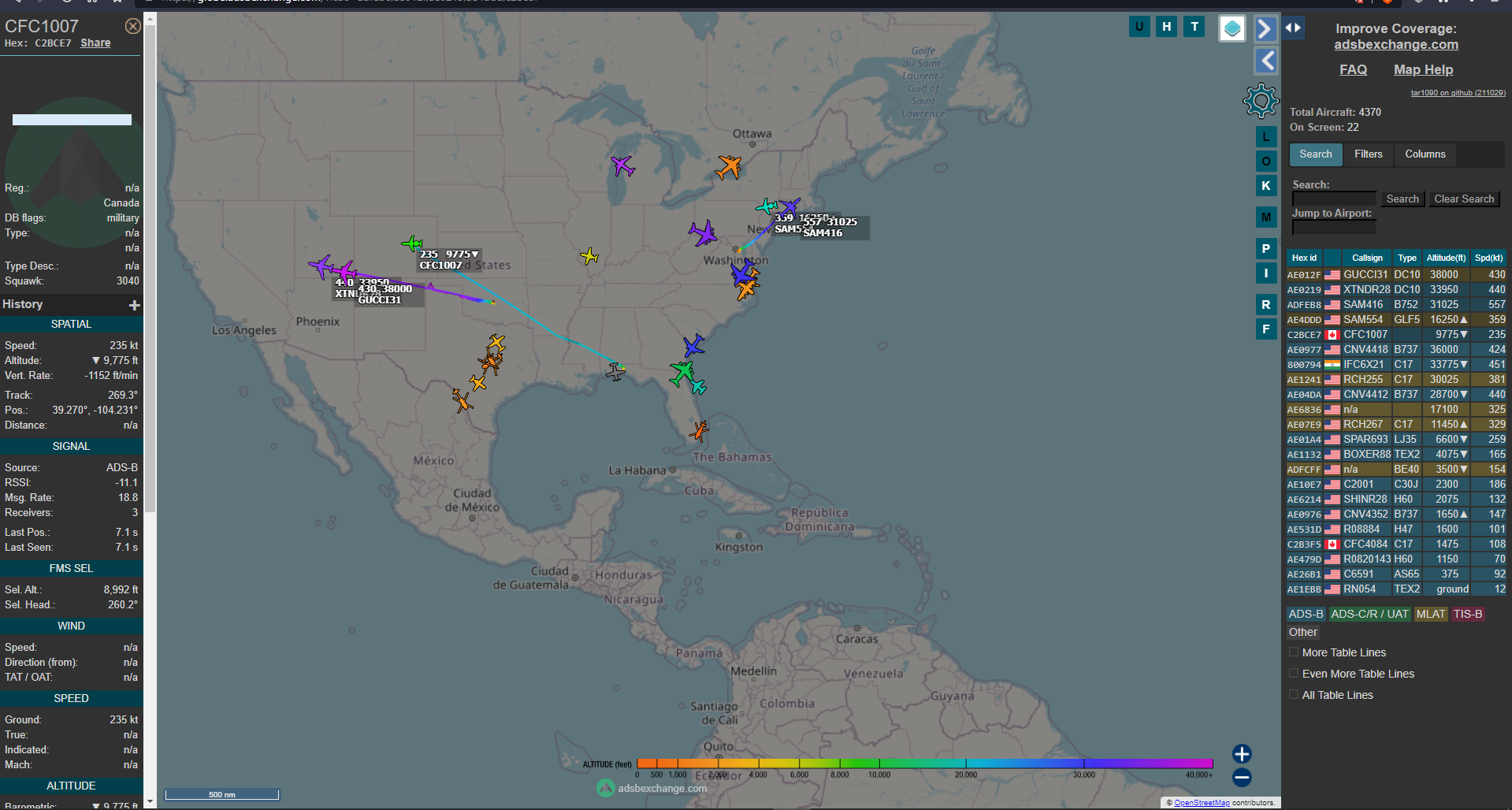Toggle the I button on map
Viewport: 1512px width, 810px height.
click(1266, 273)
